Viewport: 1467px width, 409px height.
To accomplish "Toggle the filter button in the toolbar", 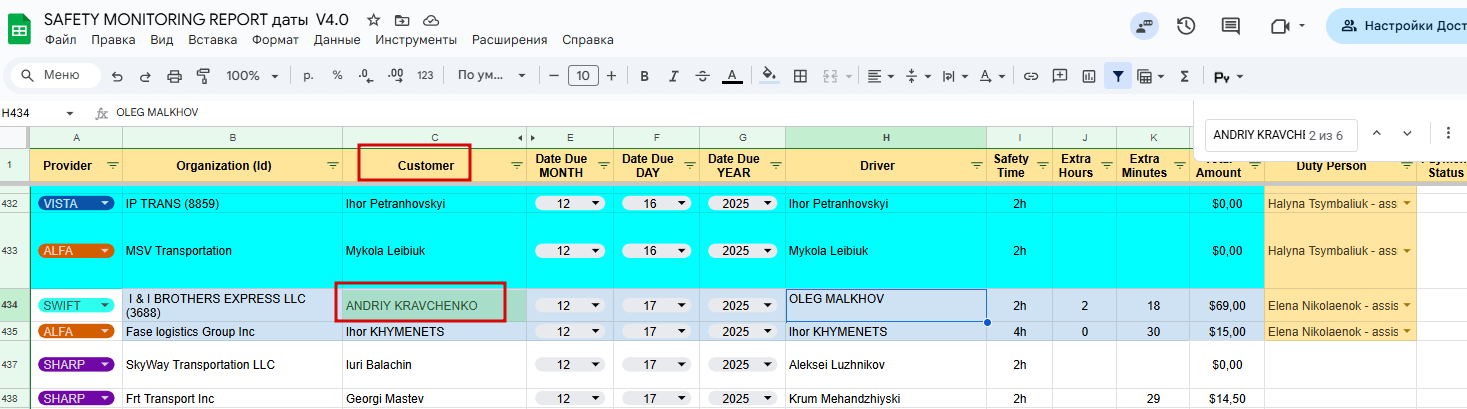I will 1117,76.
